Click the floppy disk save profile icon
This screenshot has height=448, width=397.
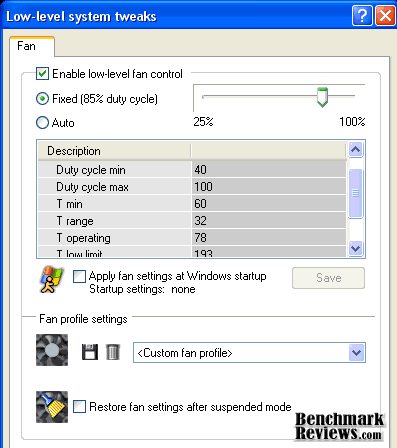[x=90, y=352]
